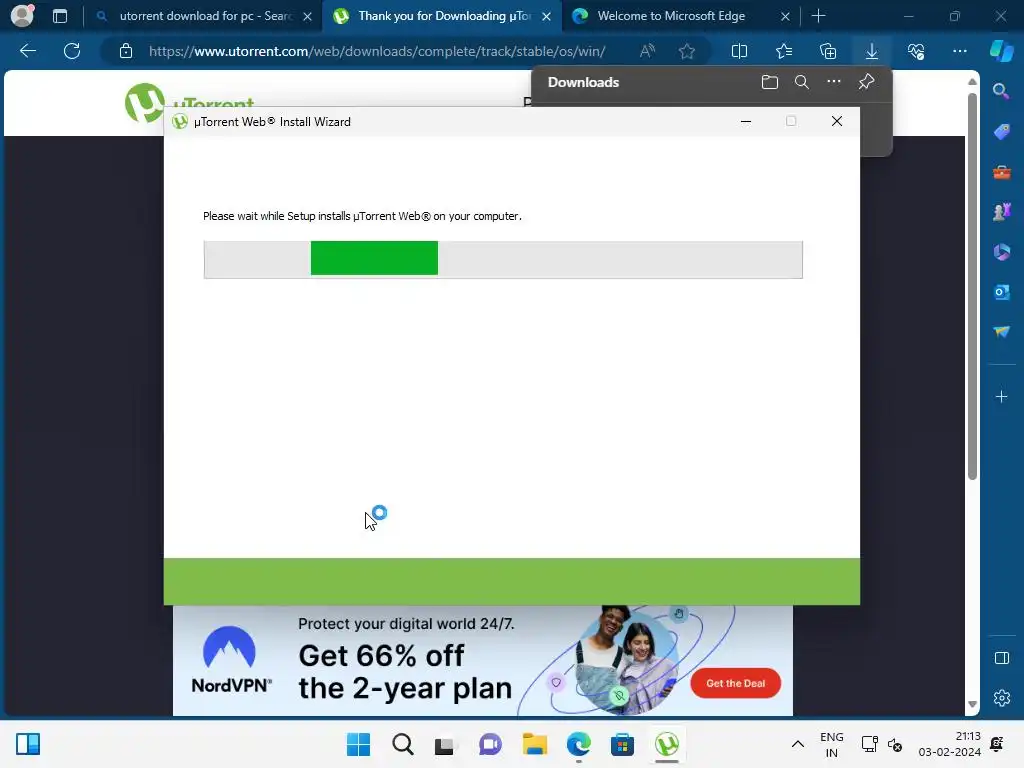Image resolution: width=1024 pixels, height=768 pixels.
Task: Open network and volume quick settings
Action: pos(882,744)
